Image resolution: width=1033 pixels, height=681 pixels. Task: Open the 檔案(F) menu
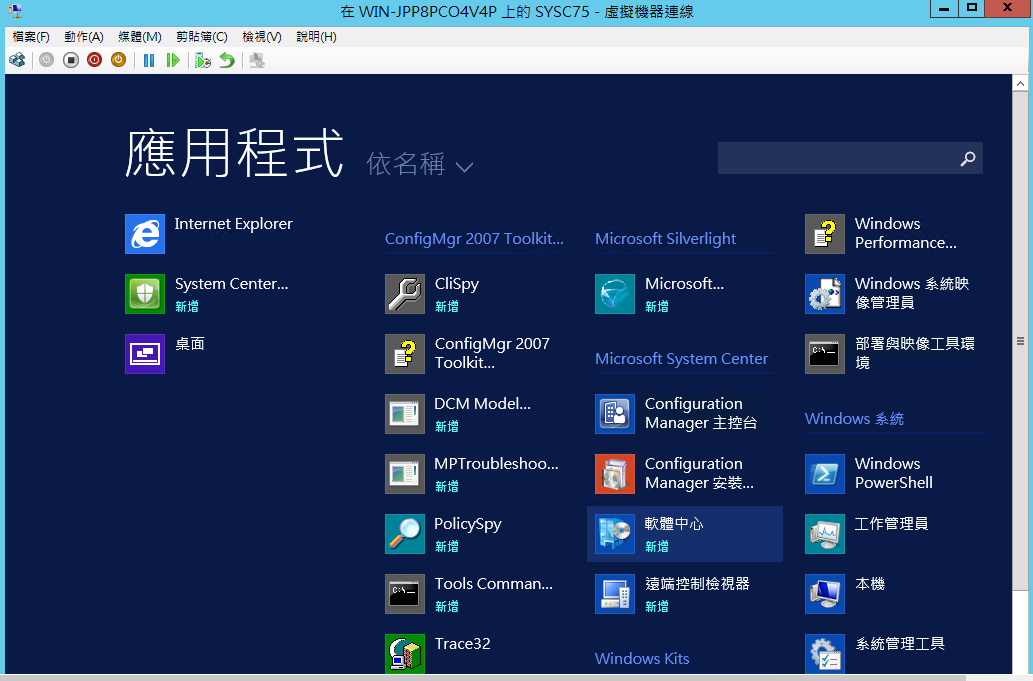point(31,37)
